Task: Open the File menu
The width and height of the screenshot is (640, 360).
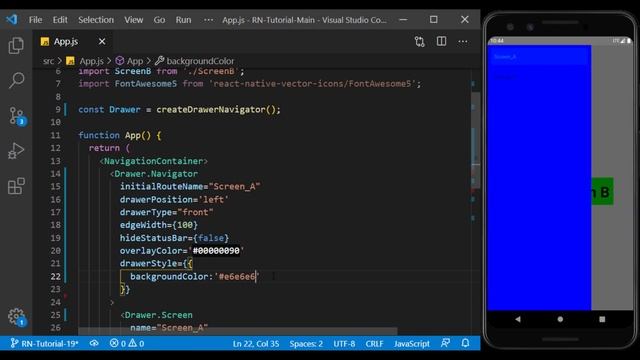Action: 35,20
